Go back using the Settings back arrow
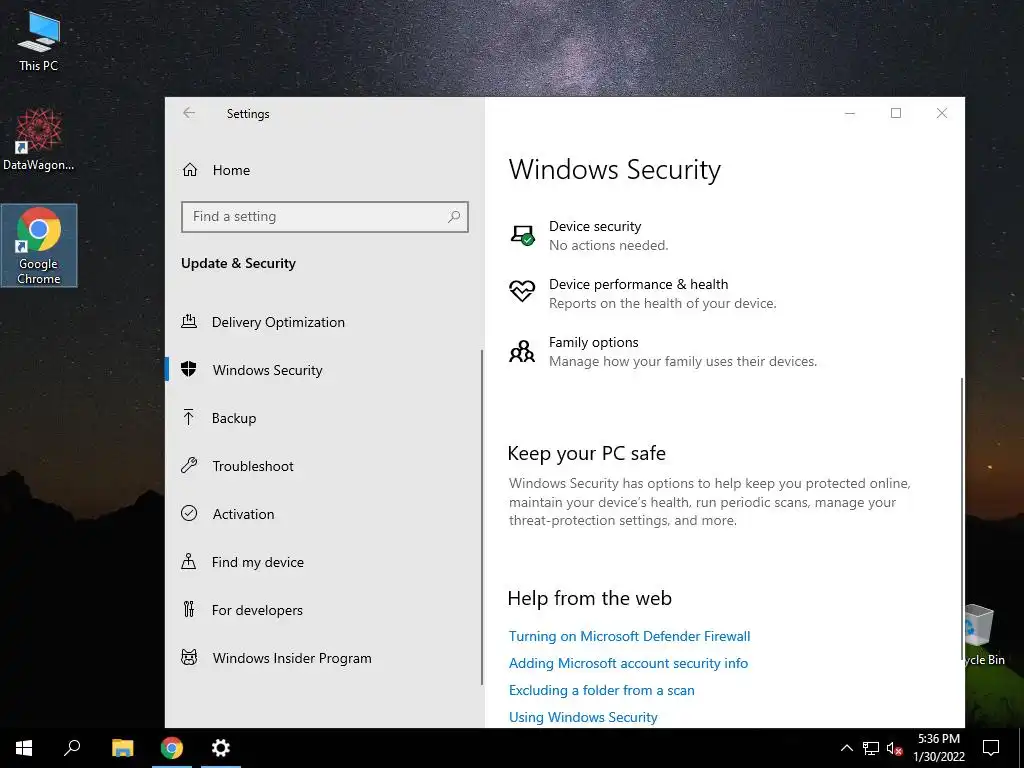Screen dimensions: 1024x768 (189, 113)
